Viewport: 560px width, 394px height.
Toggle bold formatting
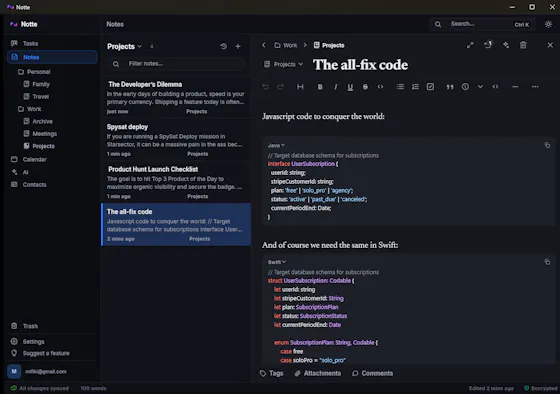pyautogui.click(x=320, y=87)
